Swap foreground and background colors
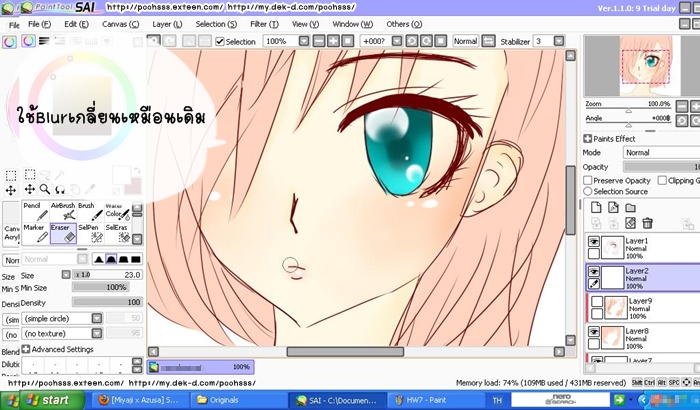 pyautogui.click(x=137, y=172)
